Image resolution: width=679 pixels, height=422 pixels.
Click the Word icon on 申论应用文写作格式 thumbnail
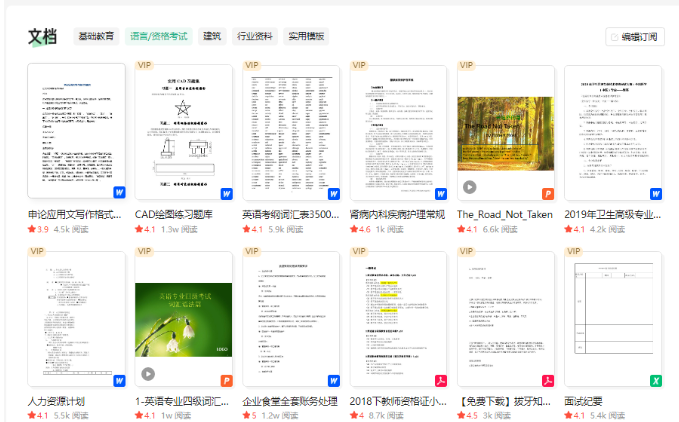click(x=119, y=192)
